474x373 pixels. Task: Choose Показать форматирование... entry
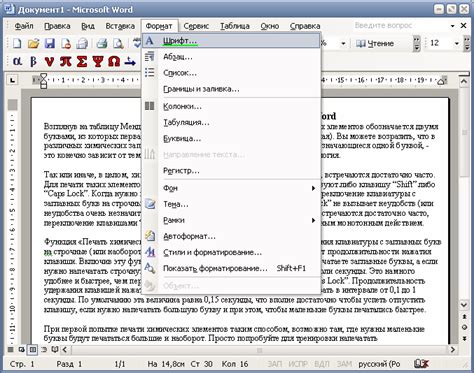click(231, 269)
